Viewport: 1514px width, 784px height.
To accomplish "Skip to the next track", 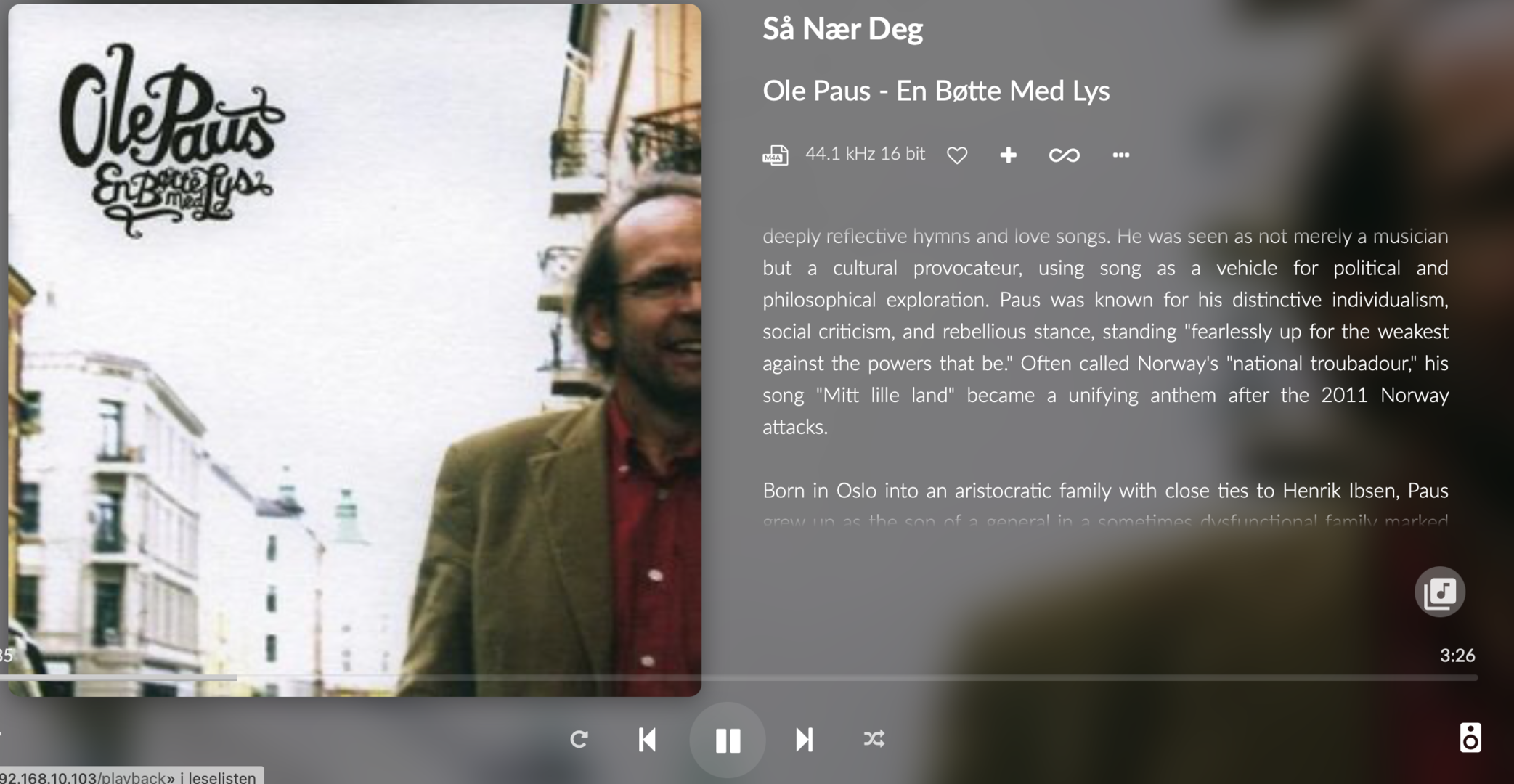I will (804, 739).
